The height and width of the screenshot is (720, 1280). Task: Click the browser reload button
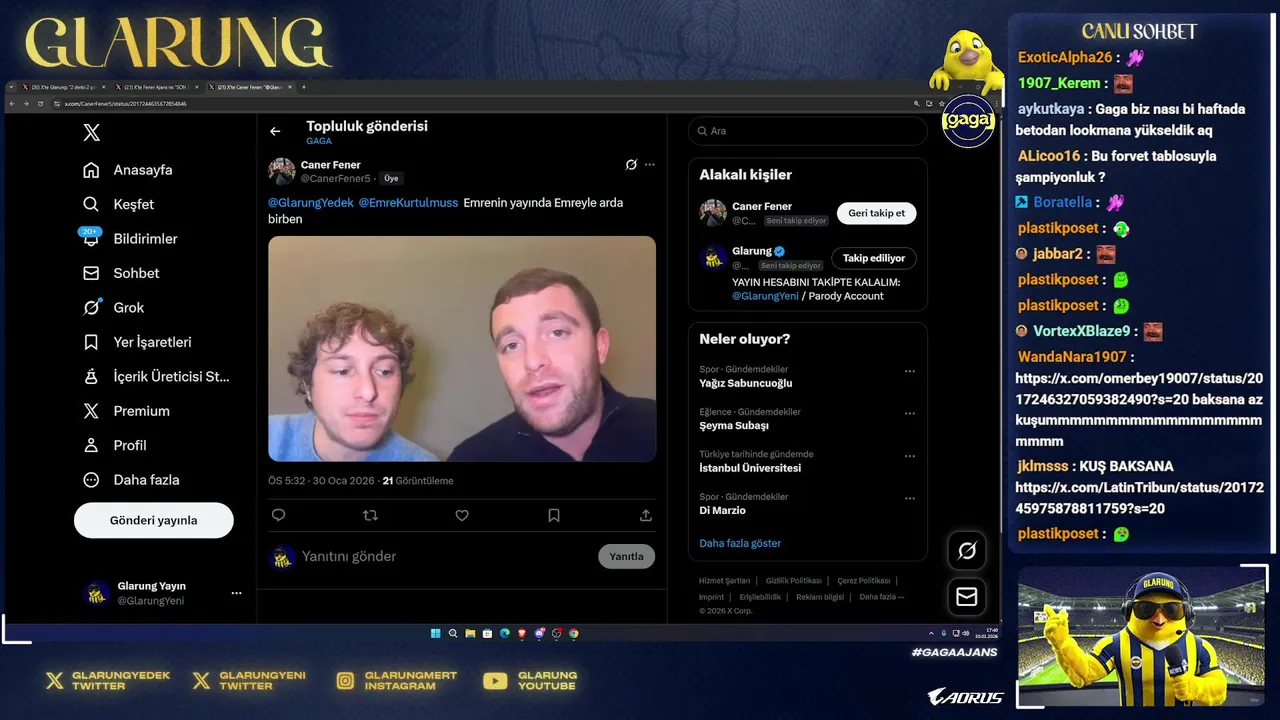40,103
